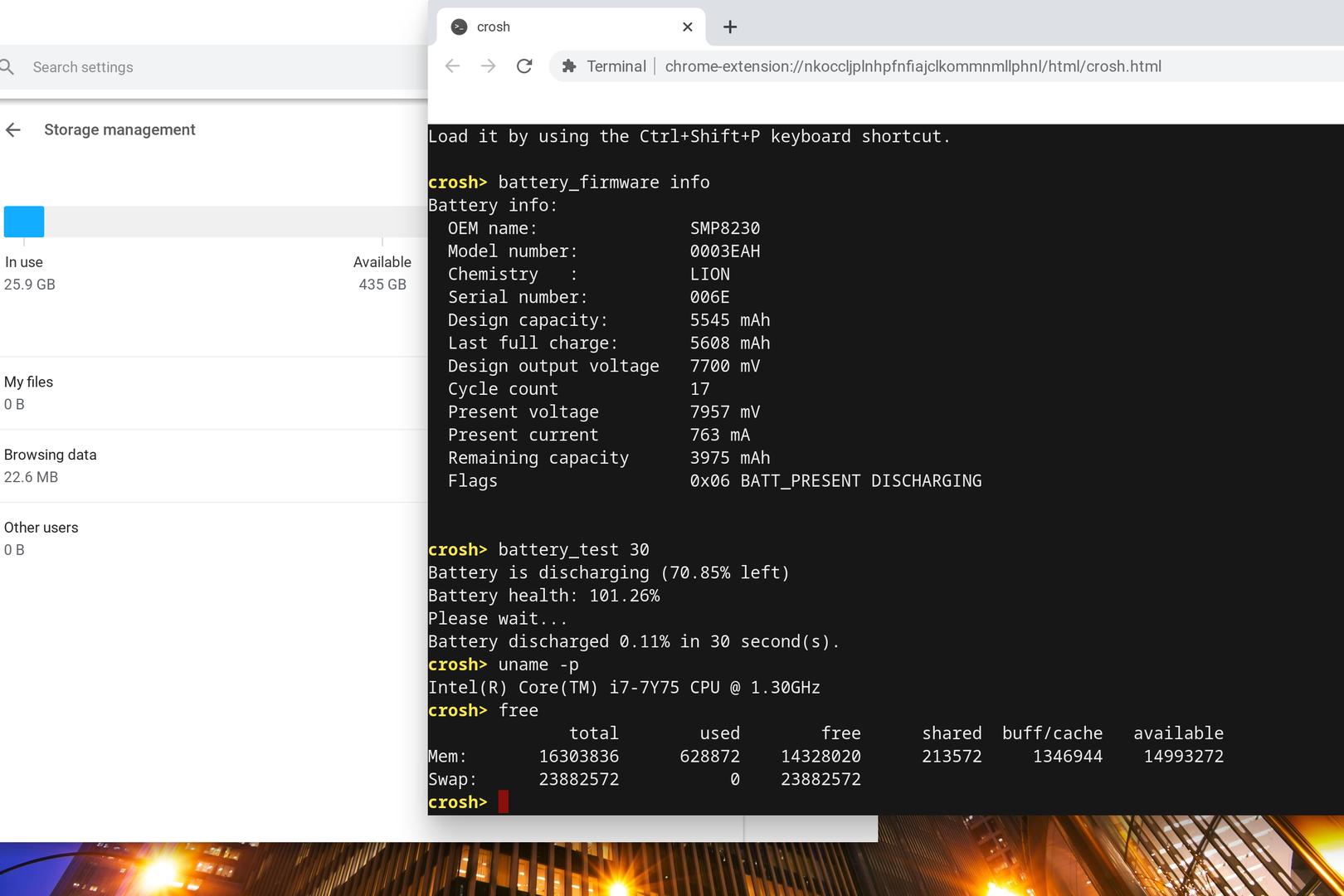The height and width of the screenshot is (896, 1344).
Task: Click Last full charge value 5608 mAh
Action: pos(730,343)
